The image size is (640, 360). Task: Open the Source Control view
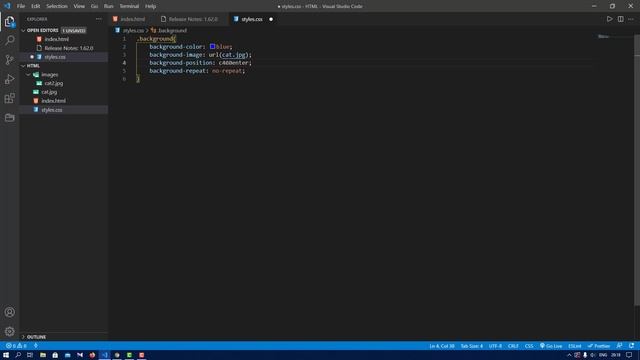pyautogui.click(x=9, y=60)
